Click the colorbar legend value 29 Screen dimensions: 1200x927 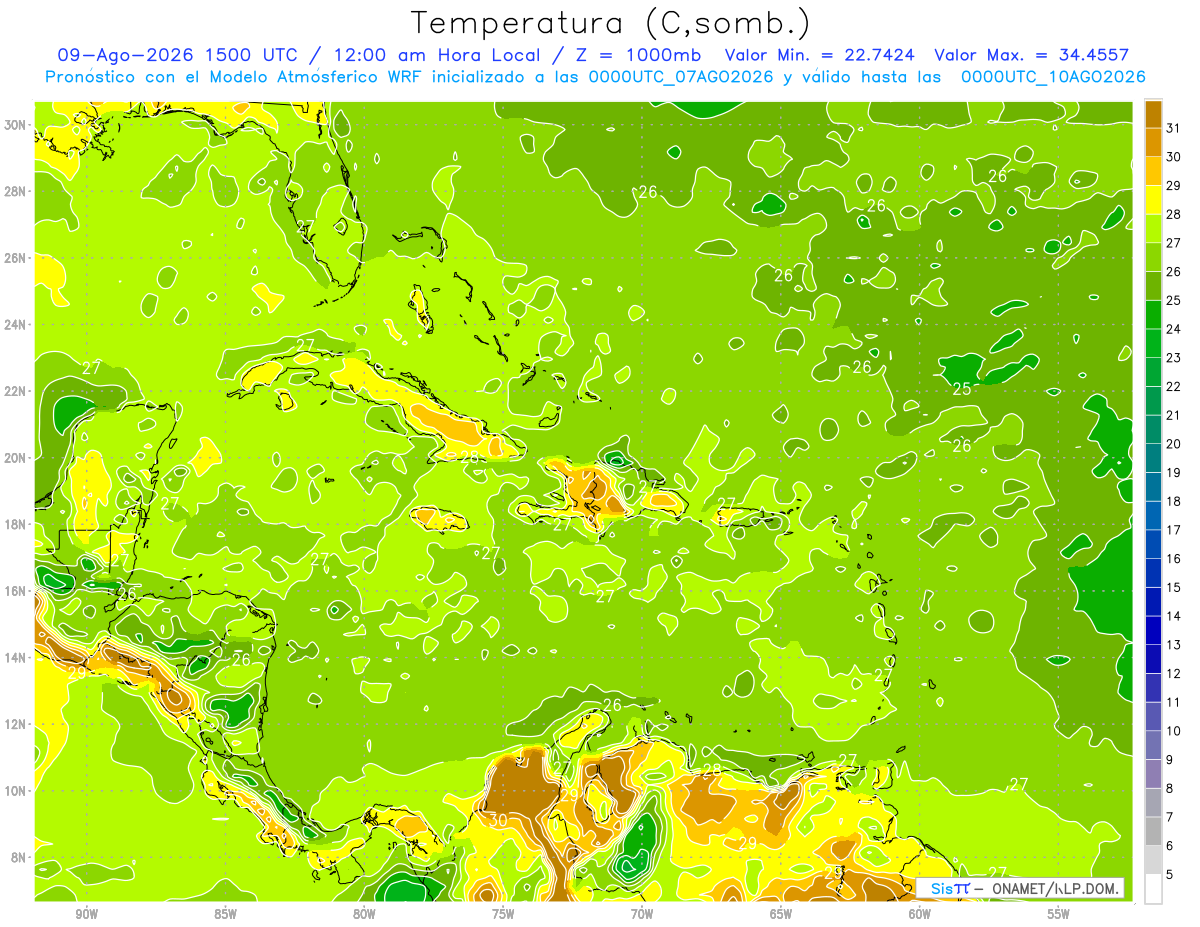1174,185
